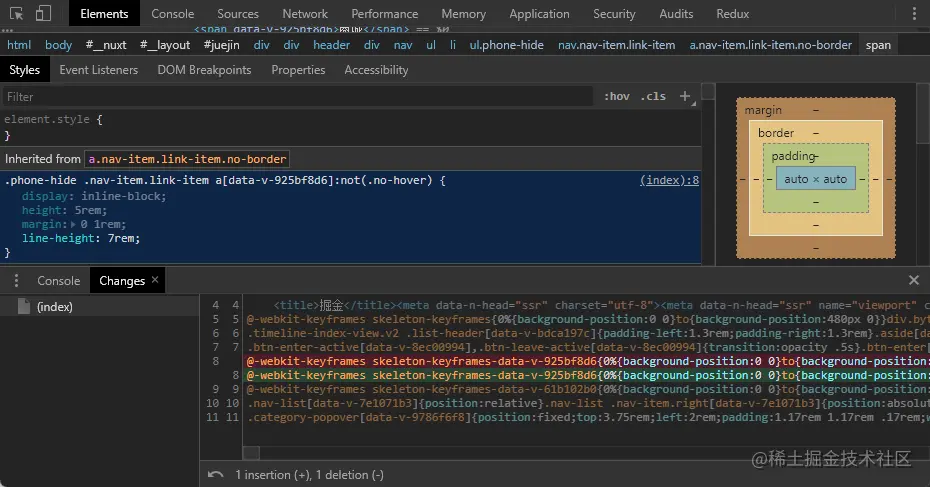Select the (index) file icon in Changes
The image size is (930, 487).
[24, 307]
